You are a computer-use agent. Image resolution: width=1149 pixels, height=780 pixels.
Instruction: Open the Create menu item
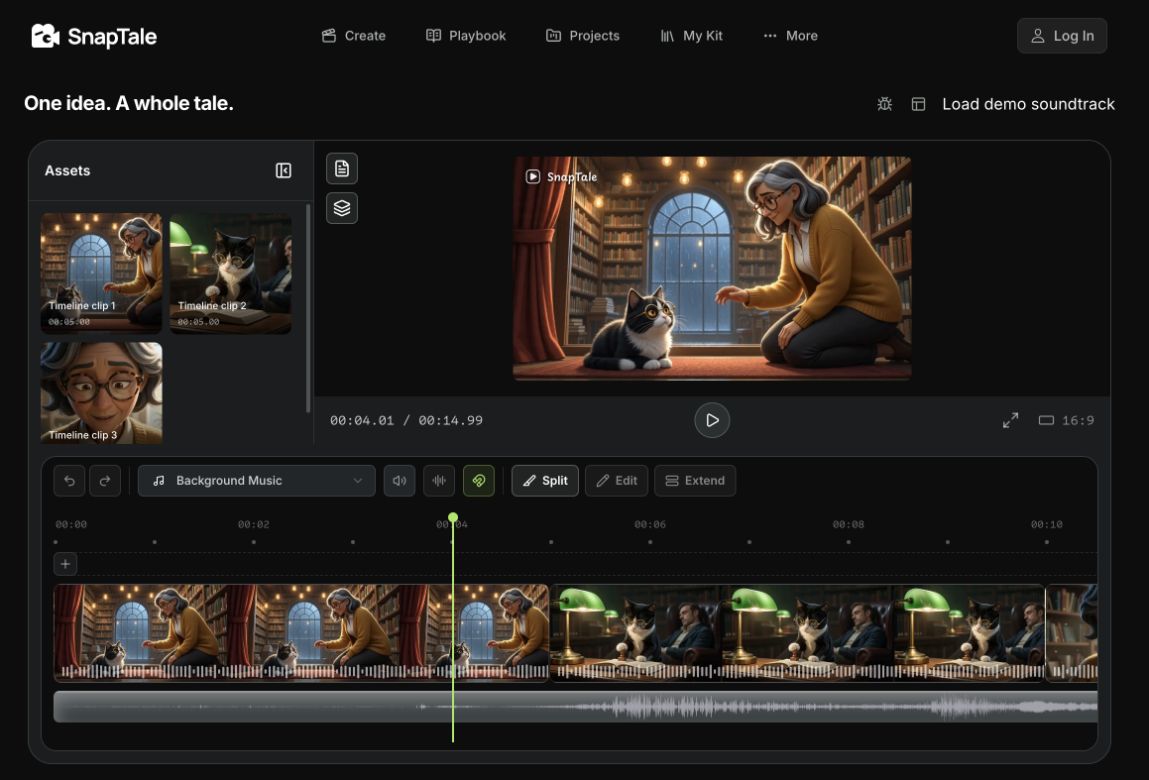click(x=353, y=36)
